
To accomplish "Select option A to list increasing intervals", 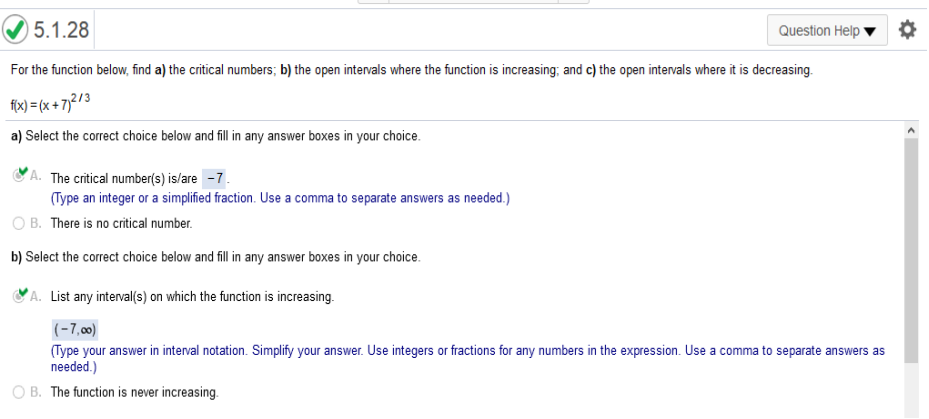I will click(19, 295).
